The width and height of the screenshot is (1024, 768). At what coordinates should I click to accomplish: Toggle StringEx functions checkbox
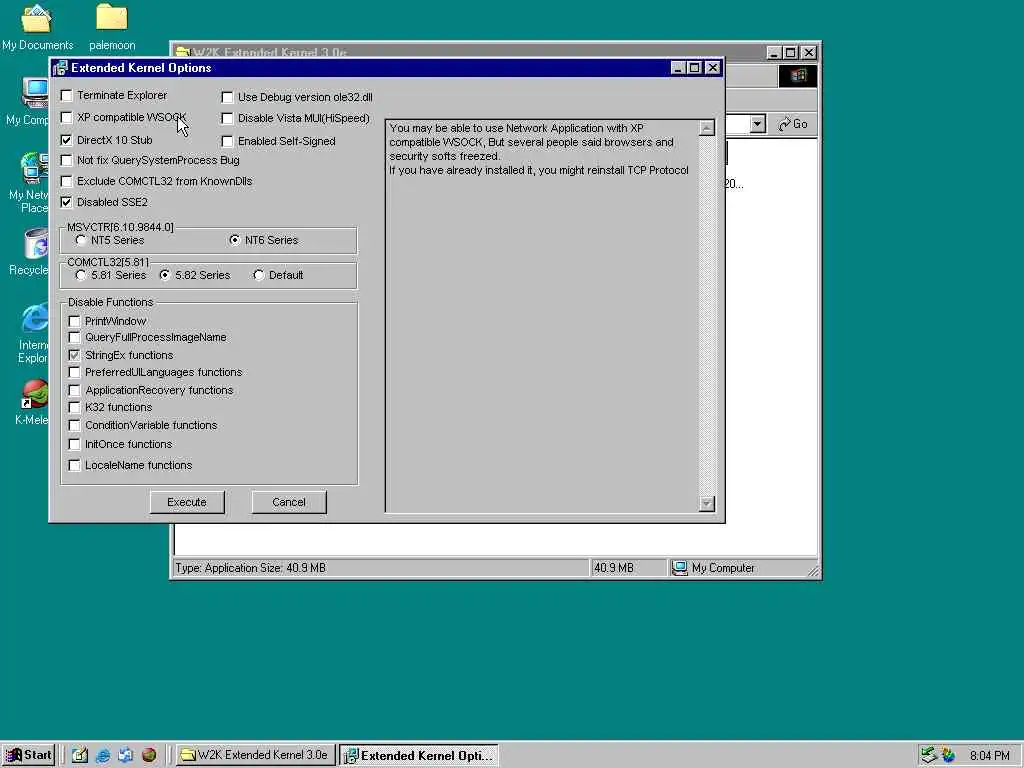(74, 355)
